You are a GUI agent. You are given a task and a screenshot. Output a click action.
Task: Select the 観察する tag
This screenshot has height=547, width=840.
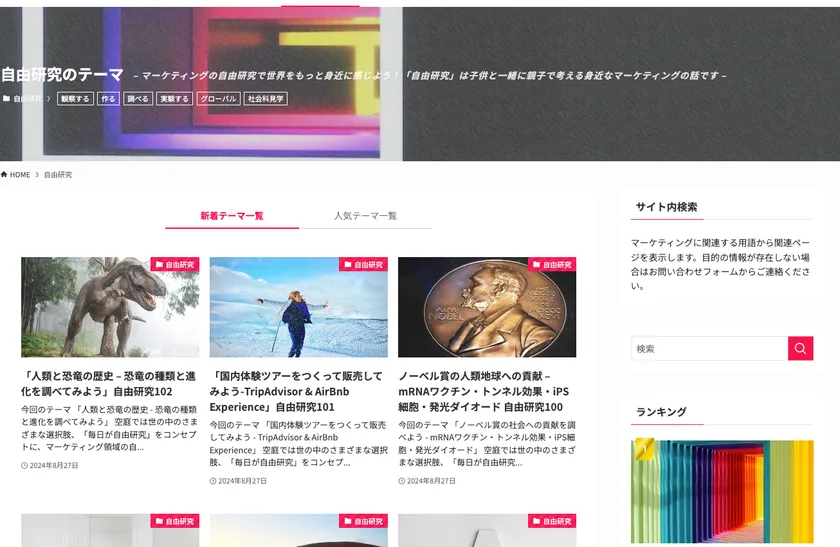(75, 99)
